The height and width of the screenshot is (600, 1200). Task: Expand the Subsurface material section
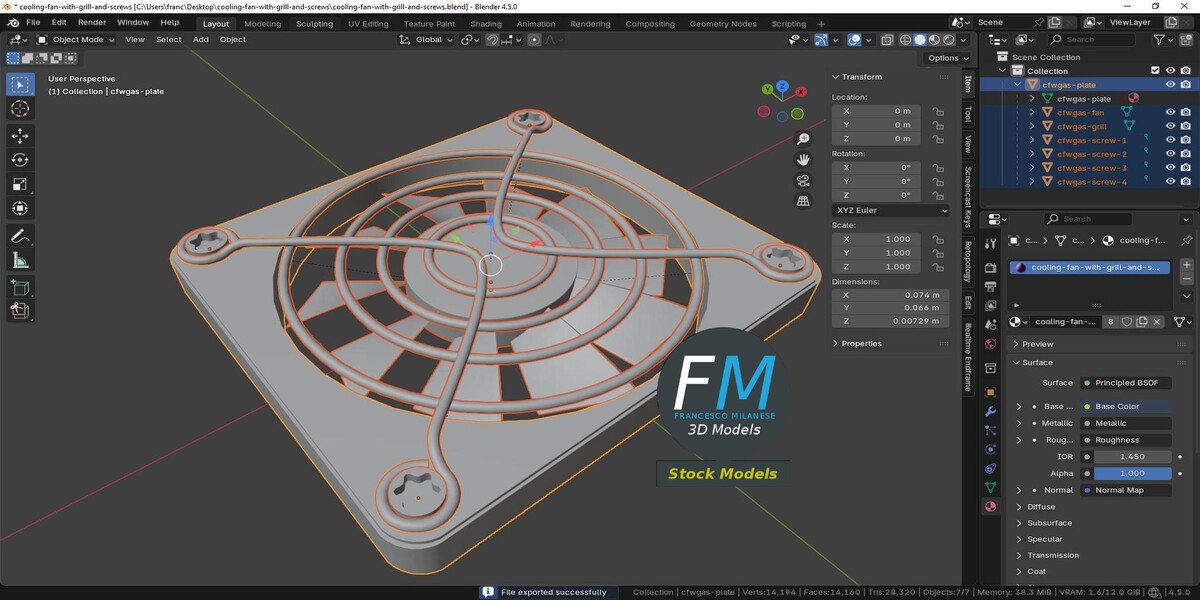pos(1049,523)
